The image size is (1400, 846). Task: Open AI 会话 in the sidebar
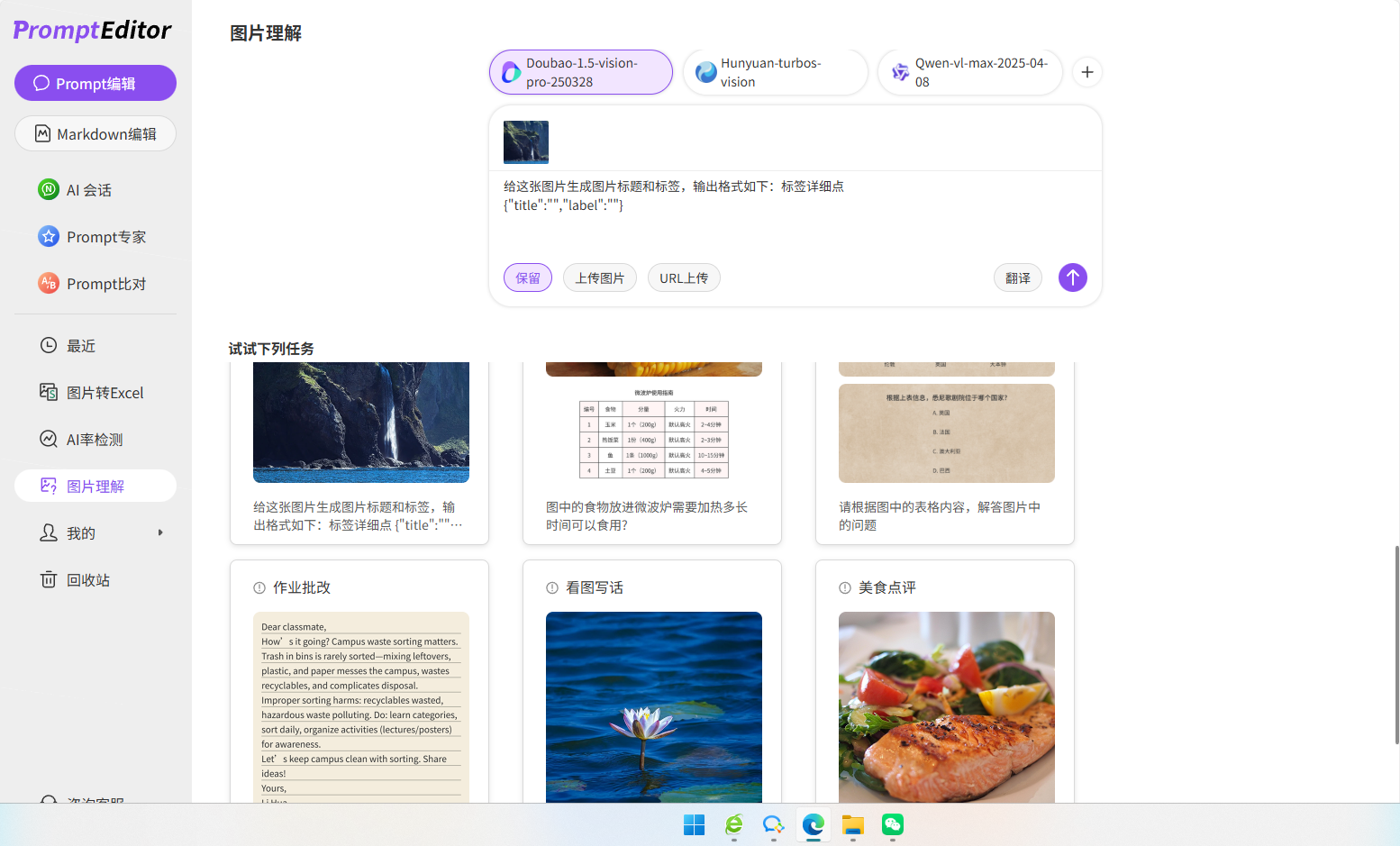click(88, 190)
